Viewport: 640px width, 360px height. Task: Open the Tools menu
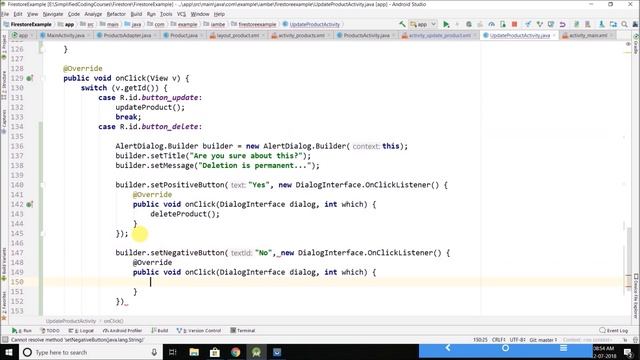(x=166, y=14)
